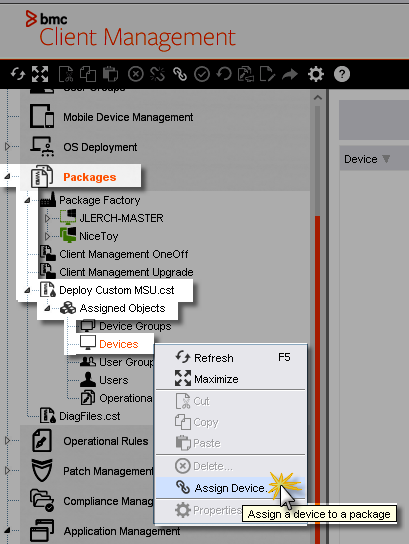Screen dimensions: 409x544
Task: Collapse the Application Management node
Action: point(7,530)
